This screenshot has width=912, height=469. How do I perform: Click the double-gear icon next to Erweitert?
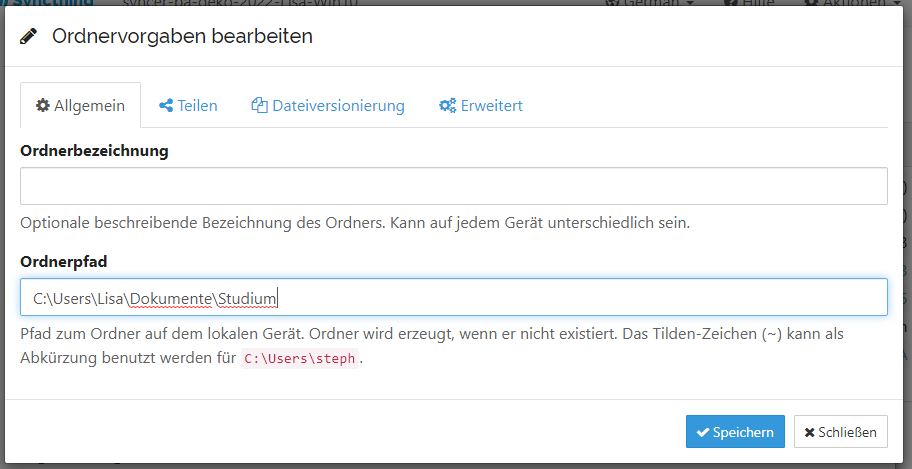[x=447, y=105]
